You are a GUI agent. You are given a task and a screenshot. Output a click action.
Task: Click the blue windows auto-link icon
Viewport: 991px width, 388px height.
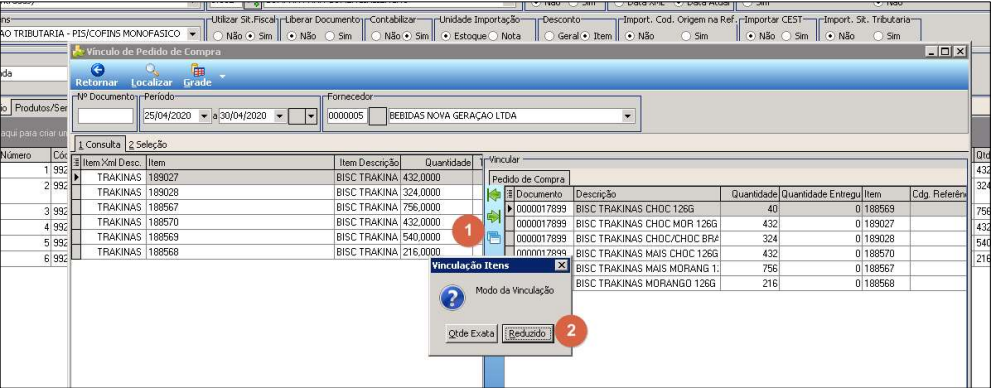tap(494, 238)
